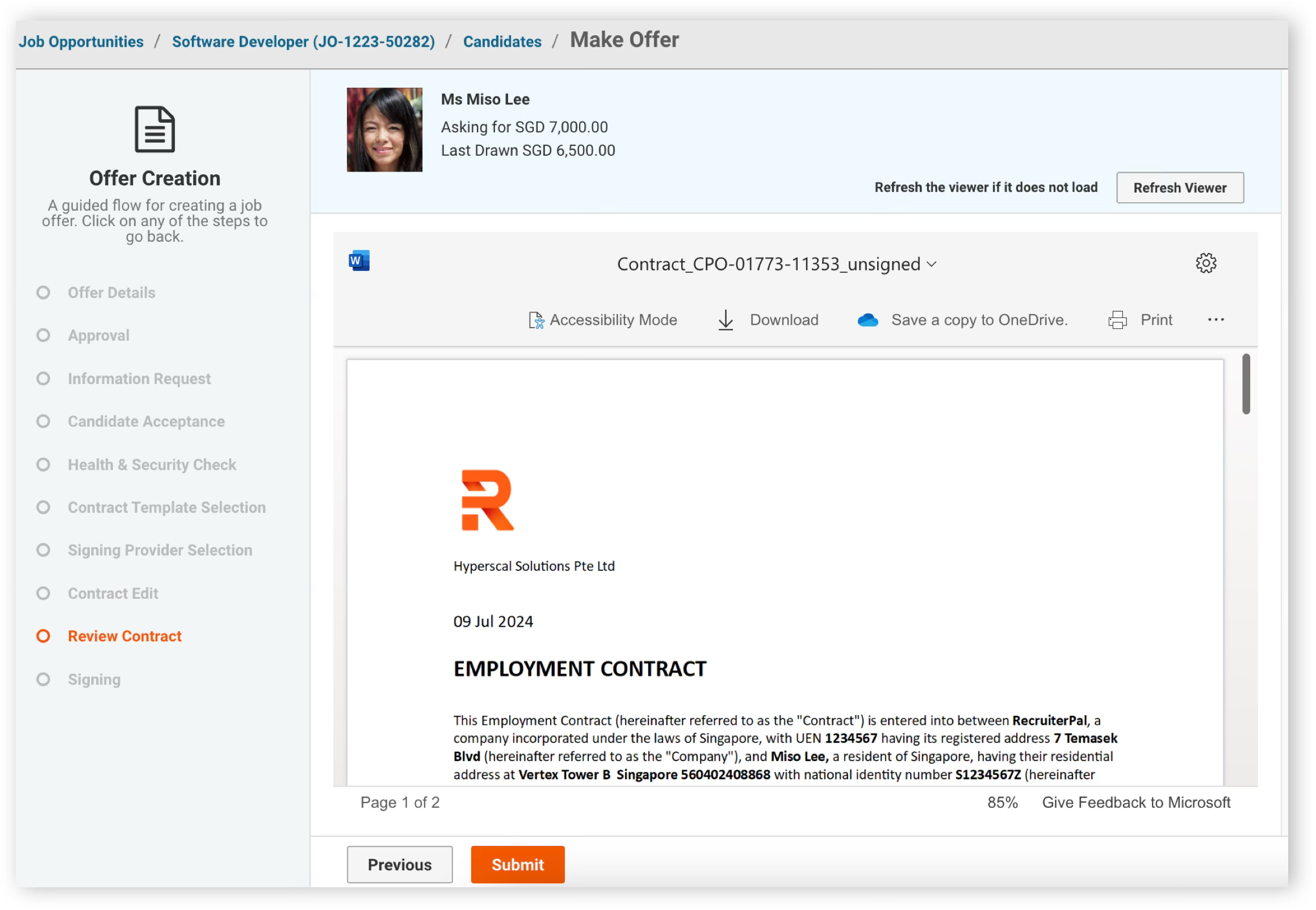Select the Contract Template Selection circle
The image size is (1316, 910).
[43, 507]
